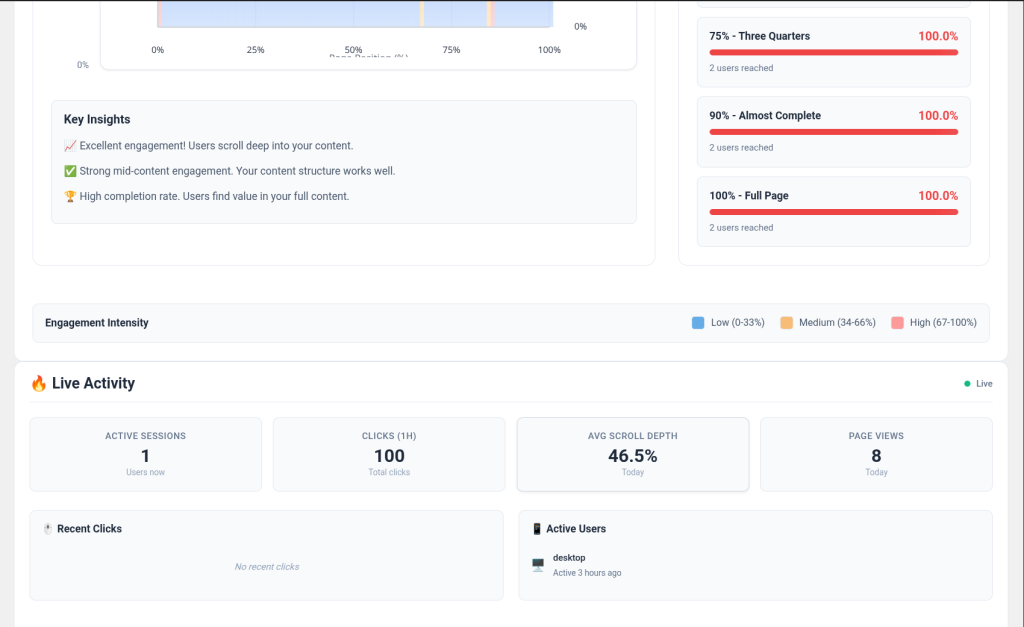Click the 46.5% scroll depth value
This screenshot has width=1024, height=627.
pyautogui.click(x=633, y=456)
